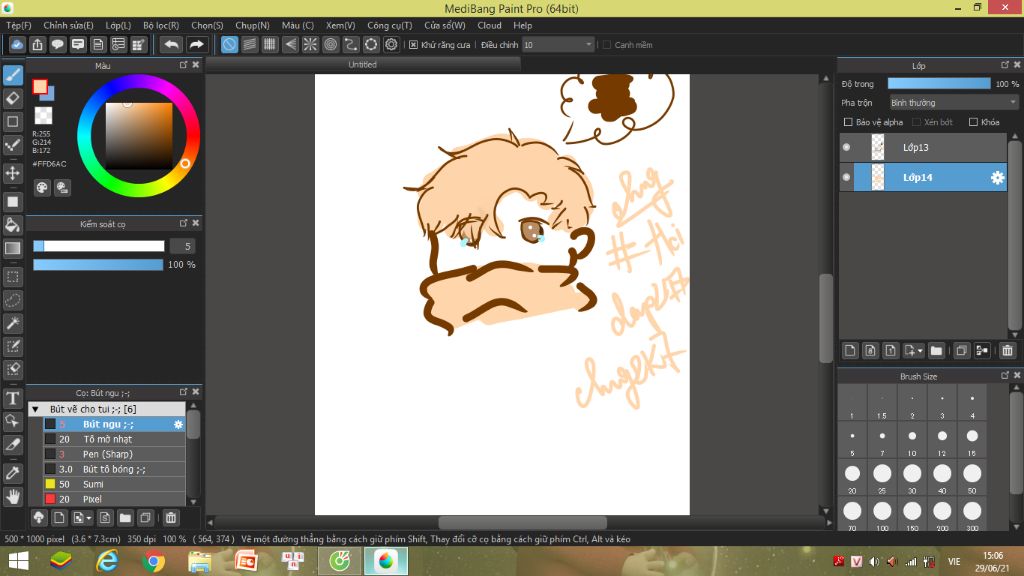Delete brush with brush panel trash icon
Screen dimensions: 1024x576
tap(170, 518)
